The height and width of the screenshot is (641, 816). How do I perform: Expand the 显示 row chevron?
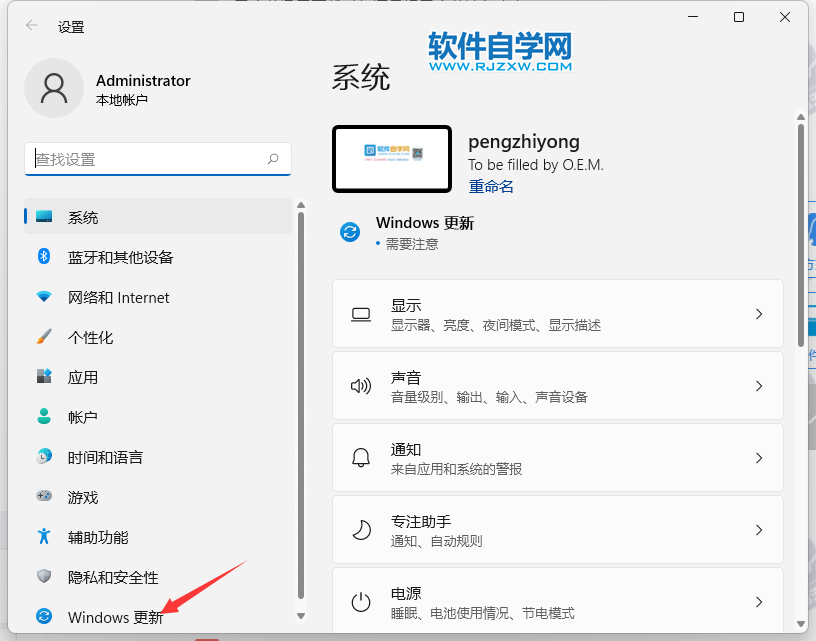759,314
